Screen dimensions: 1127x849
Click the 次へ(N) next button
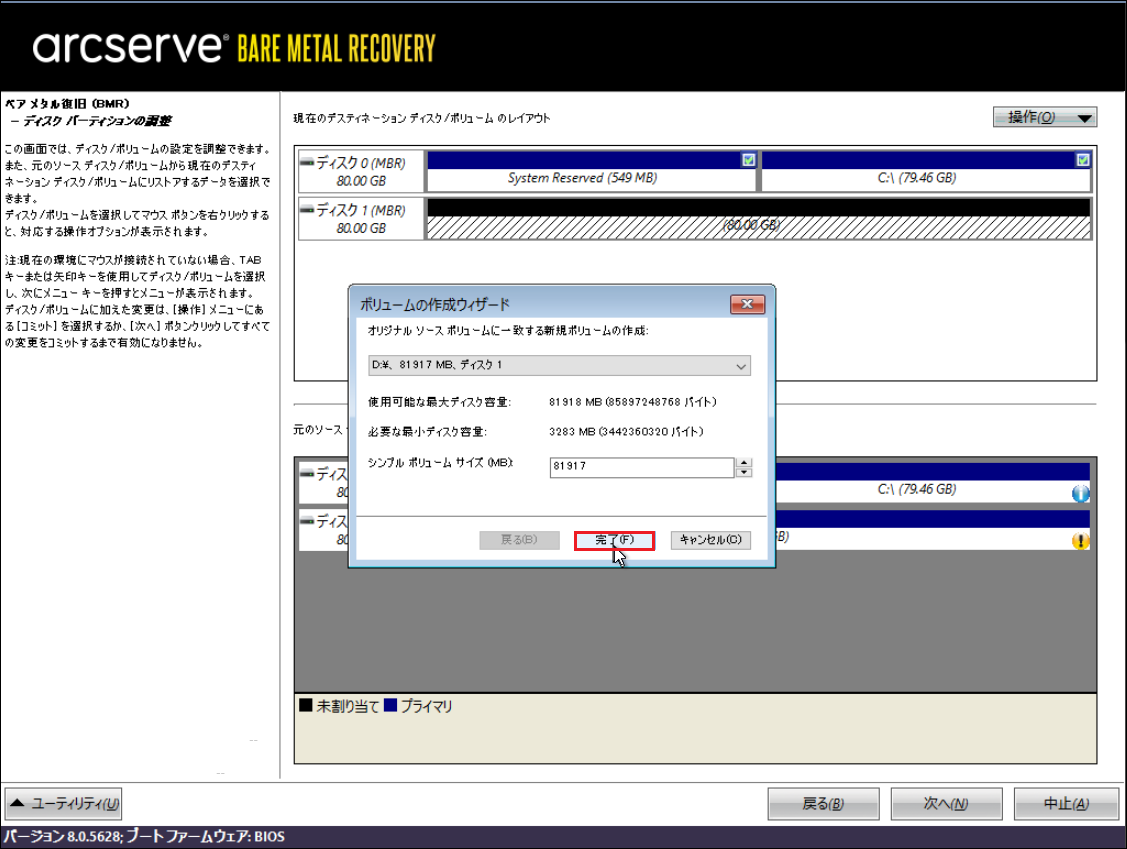[946, 804]
